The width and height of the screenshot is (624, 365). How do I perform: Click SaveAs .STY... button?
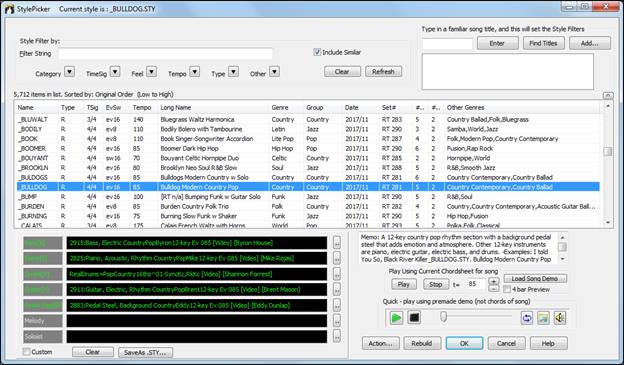[145, 352]
